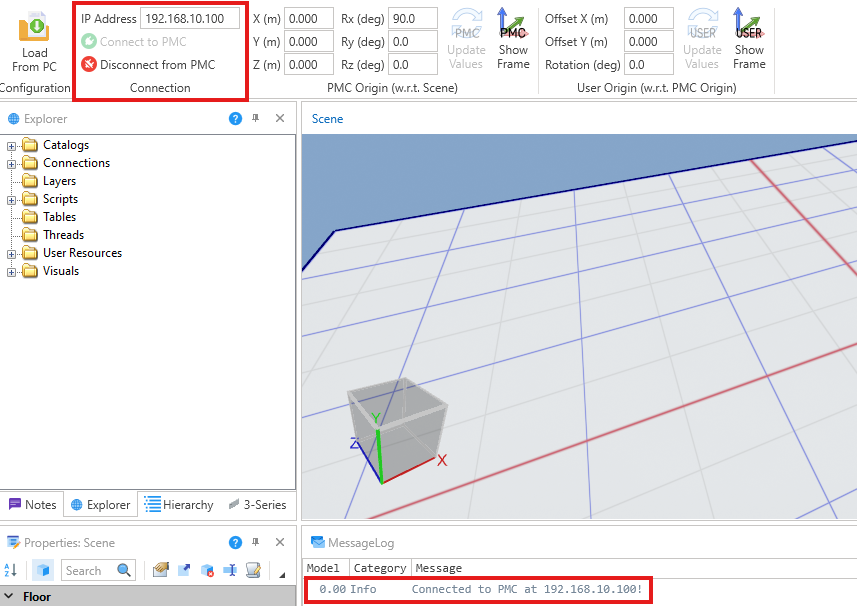857x606 pixels.
Task: Switch to the Hierarchy tab
Action: pos(179,505)
